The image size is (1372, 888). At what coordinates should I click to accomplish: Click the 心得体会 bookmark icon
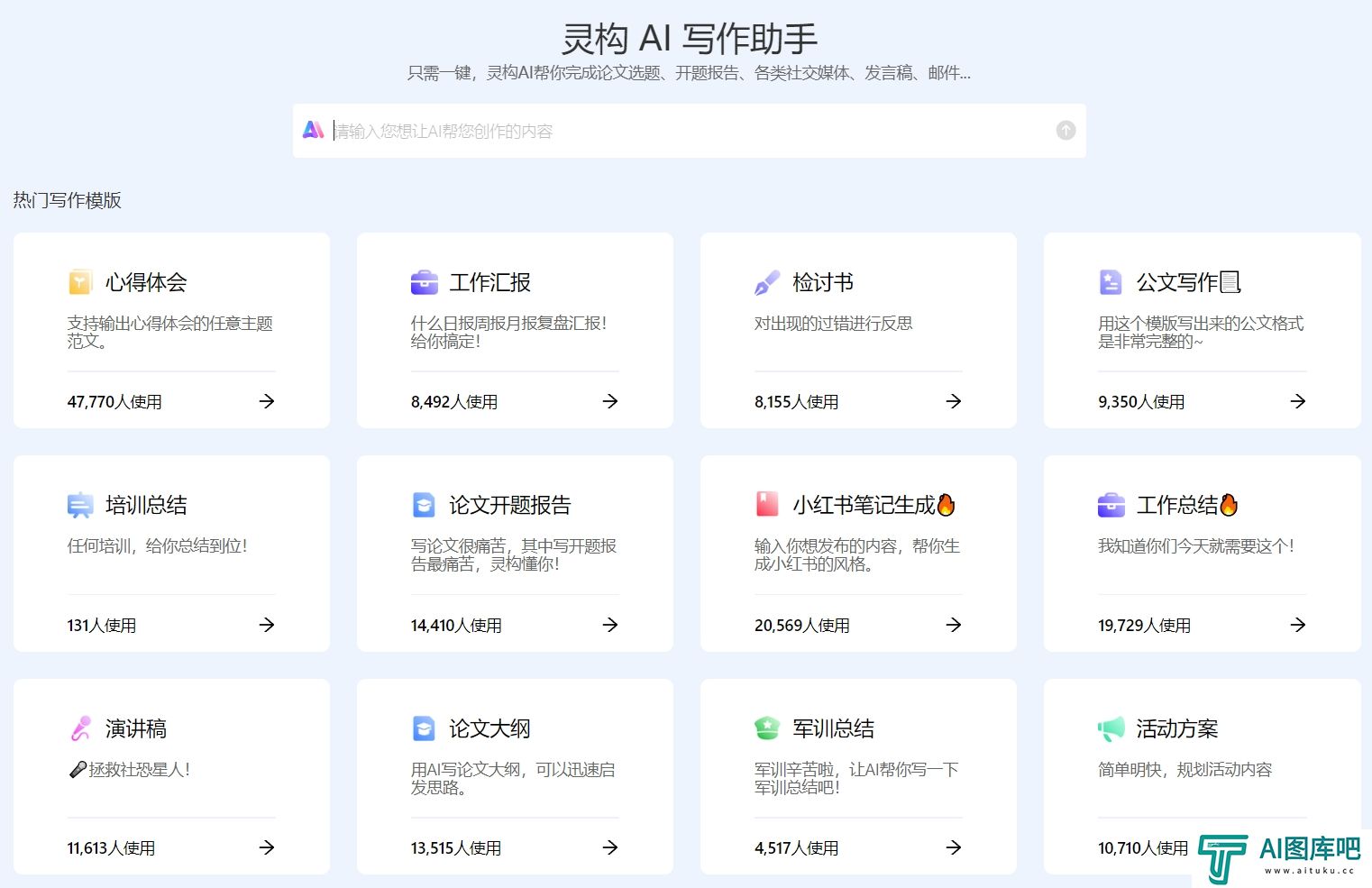80,282
